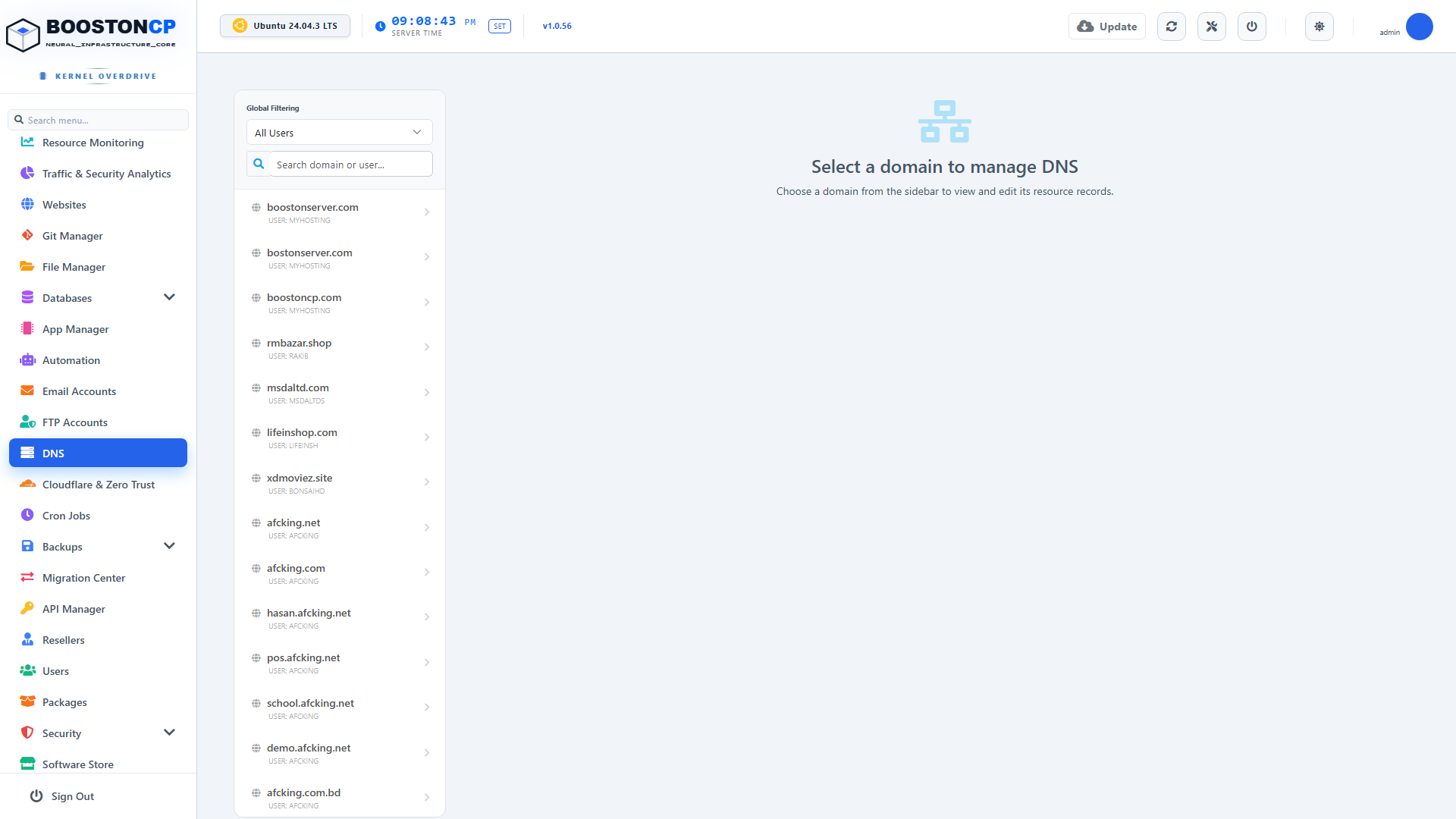Image resolution: width=1456 pixels, height=819 pixels.
Task: Click Sign Out
Action: (x=62, y=796)
